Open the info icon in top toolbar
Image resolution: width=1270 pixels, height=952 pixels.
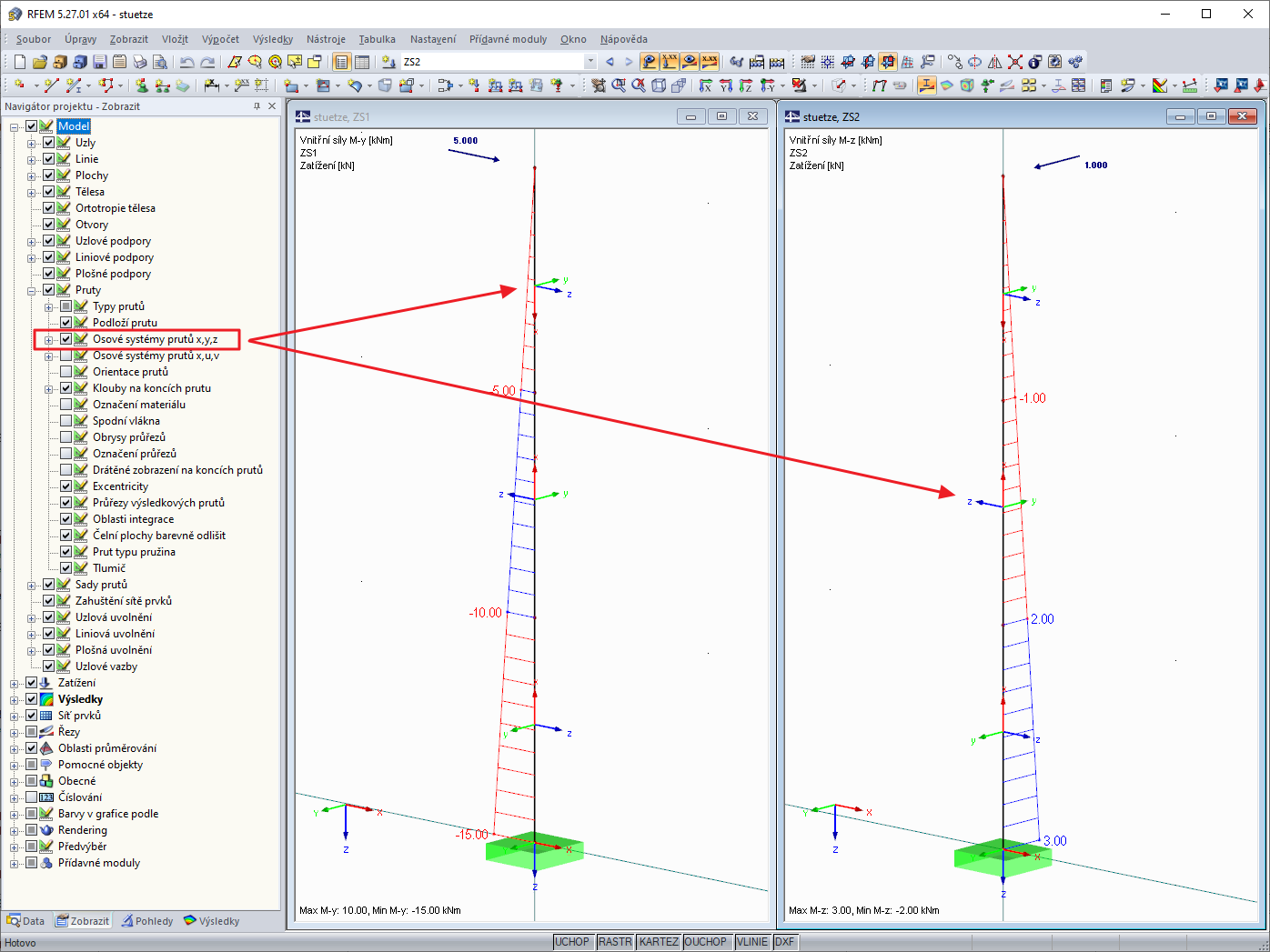click(1035, 62)
